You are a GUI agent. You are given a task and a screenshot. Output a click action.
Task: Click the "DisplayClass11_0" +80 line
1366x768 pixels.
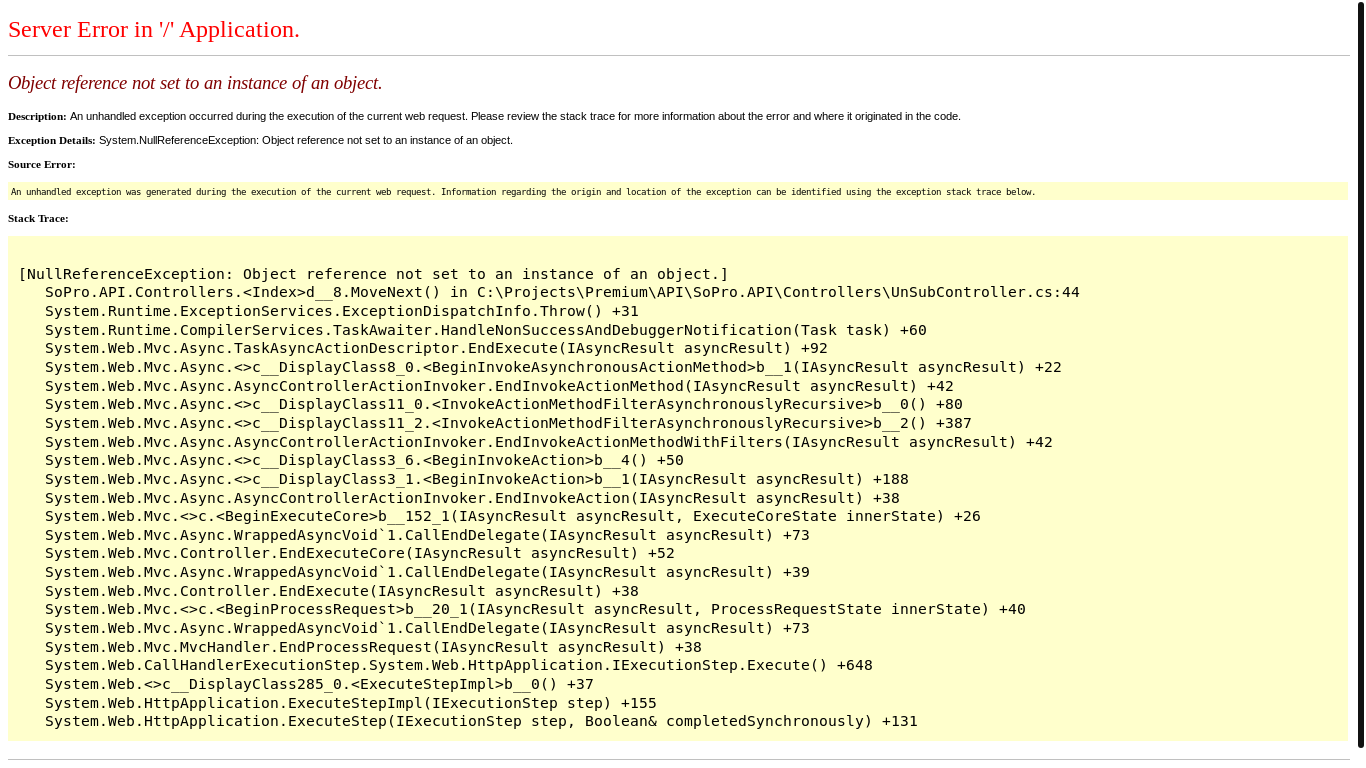click(504, 404)
